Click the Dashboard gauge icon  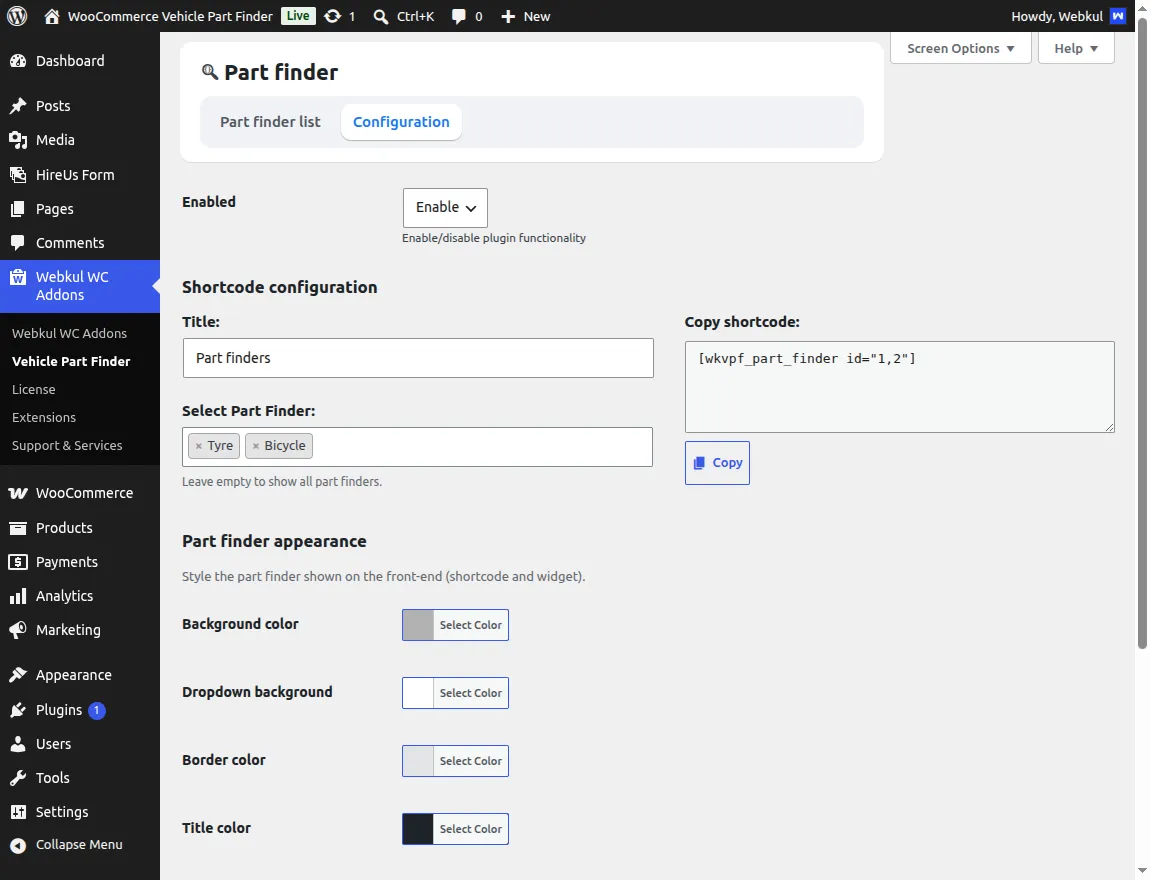[x=18, y=61]
